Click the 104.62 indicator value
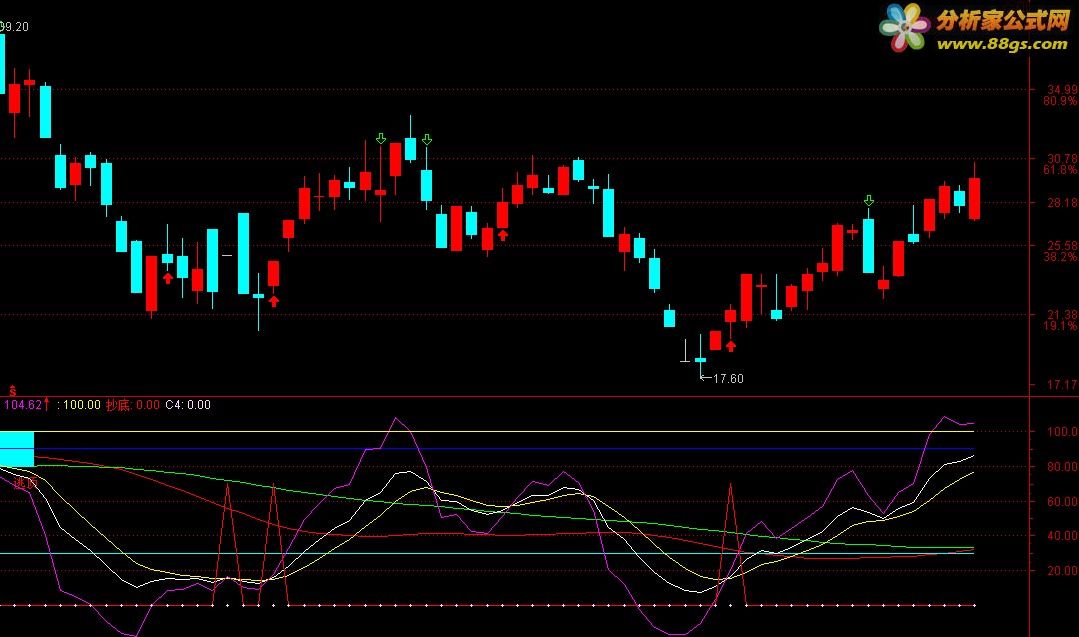This screenshot has width=1079, height=637. 23,404
